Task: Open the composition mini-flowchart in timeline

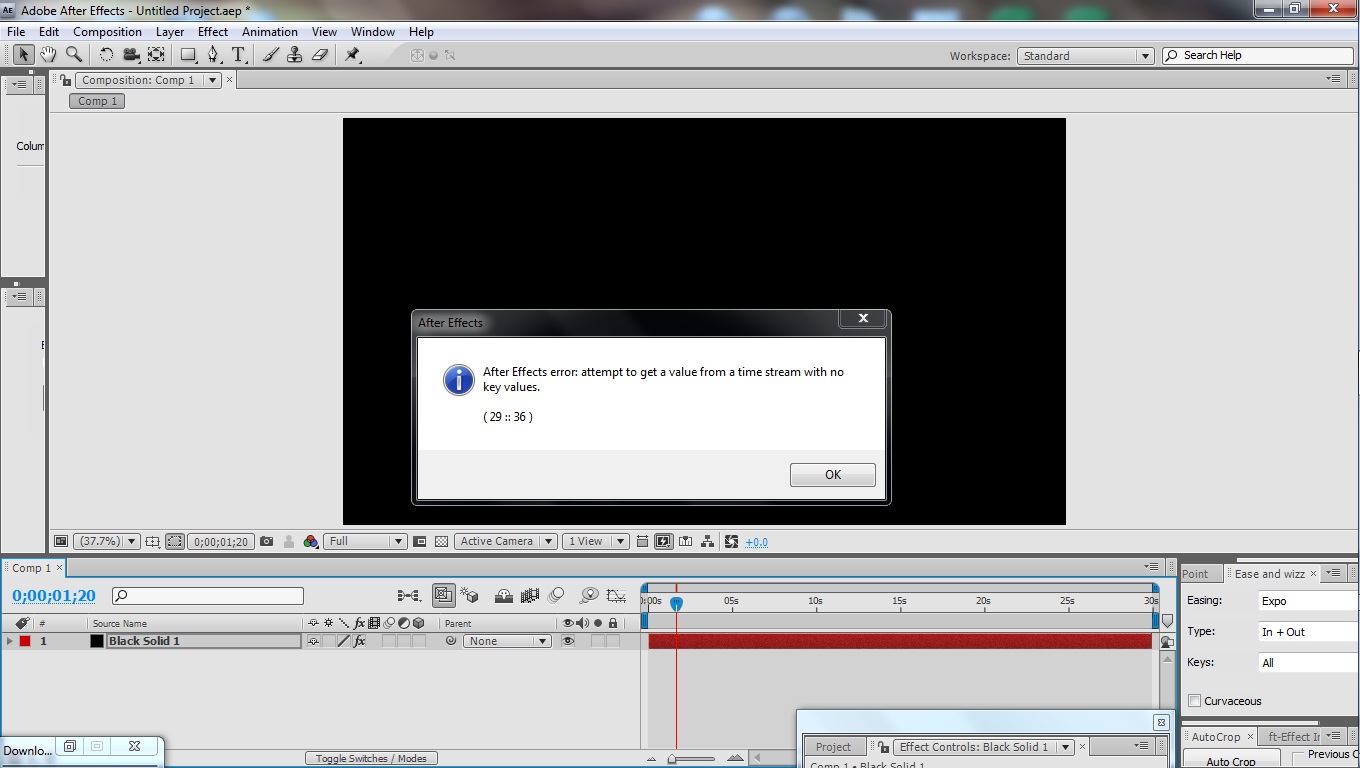Action: tap(409, 595)
